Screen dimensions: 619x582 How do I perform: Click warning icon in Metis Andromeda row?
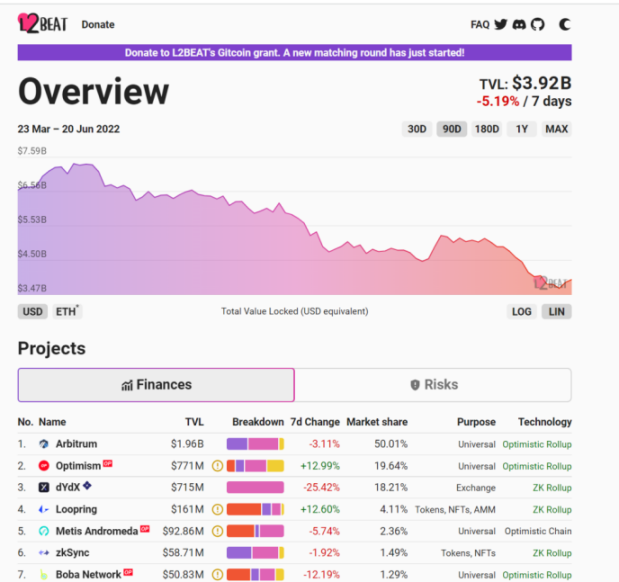click(217, 531)
